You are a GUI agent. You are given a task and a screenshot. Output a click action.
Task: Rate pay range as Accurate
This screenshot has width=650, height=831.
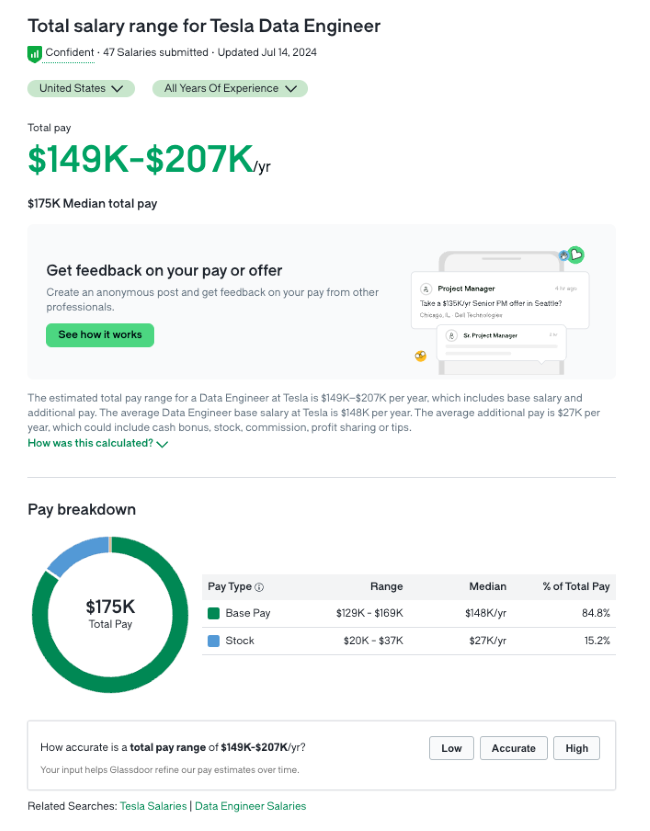pyautogui.click(x=513, y=748)
